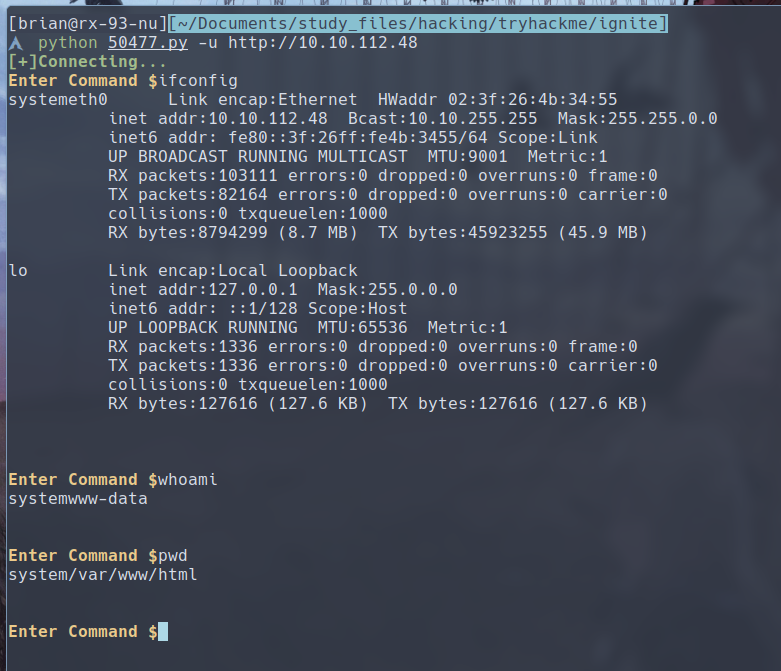This screenshot has width=781, height=671.
Task: Click inet addr:127.0.0.1 text
Action: [203, 289]
